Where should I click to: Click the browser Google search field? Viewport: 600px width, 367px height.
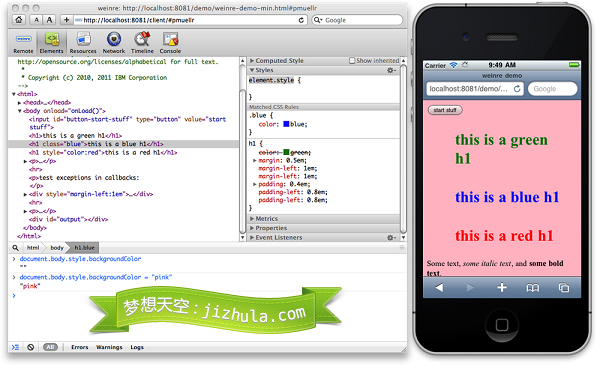[x=357, y=20]
